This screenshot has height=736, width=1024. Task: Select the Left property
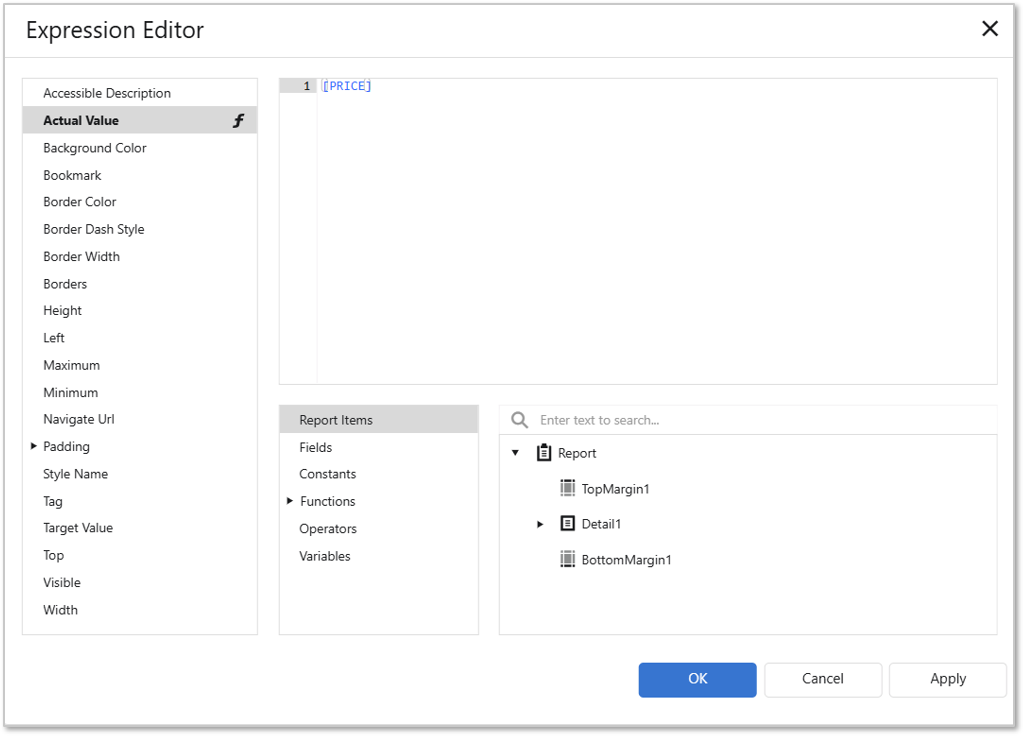[x=140, y=338]
